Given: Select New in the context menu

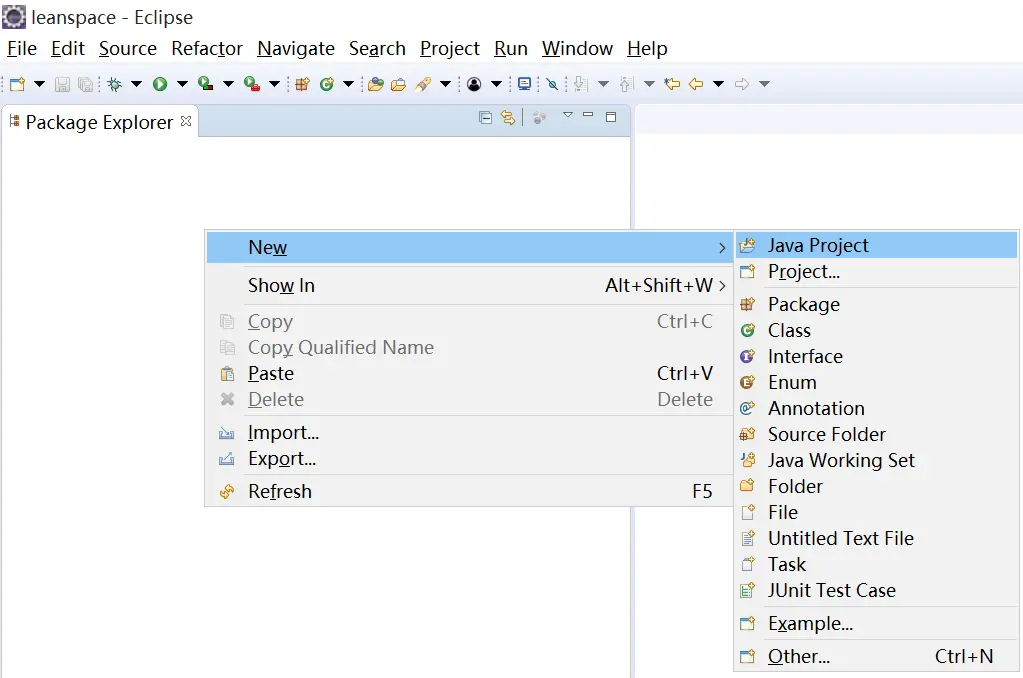Looking at the screenshot, I should point(470,248).
